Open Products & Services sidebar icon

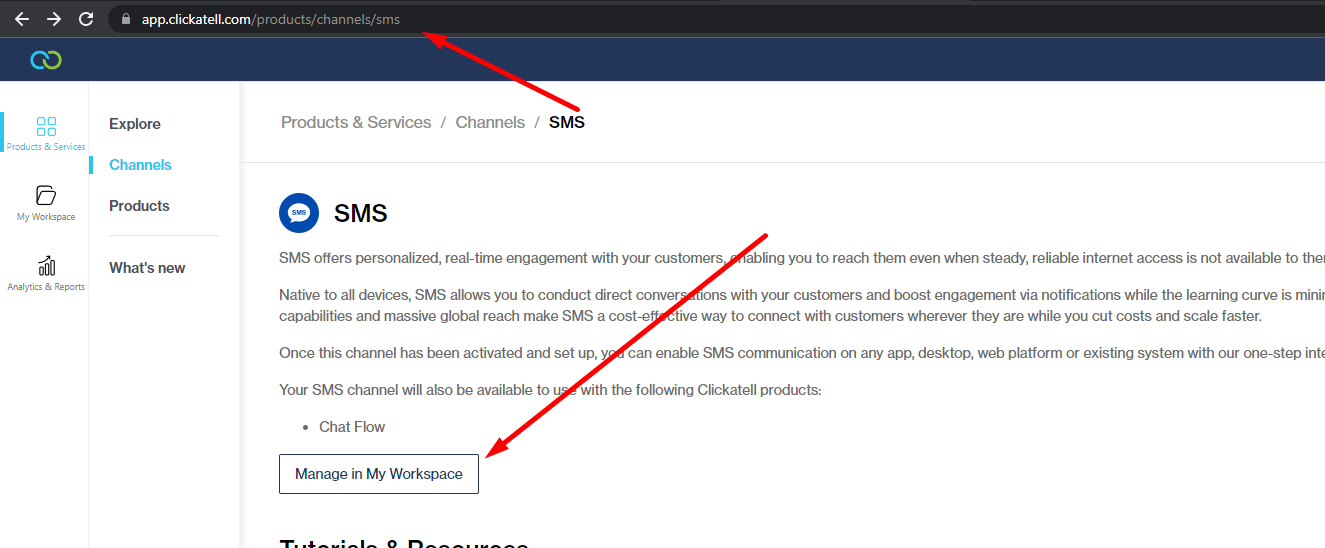46,126
